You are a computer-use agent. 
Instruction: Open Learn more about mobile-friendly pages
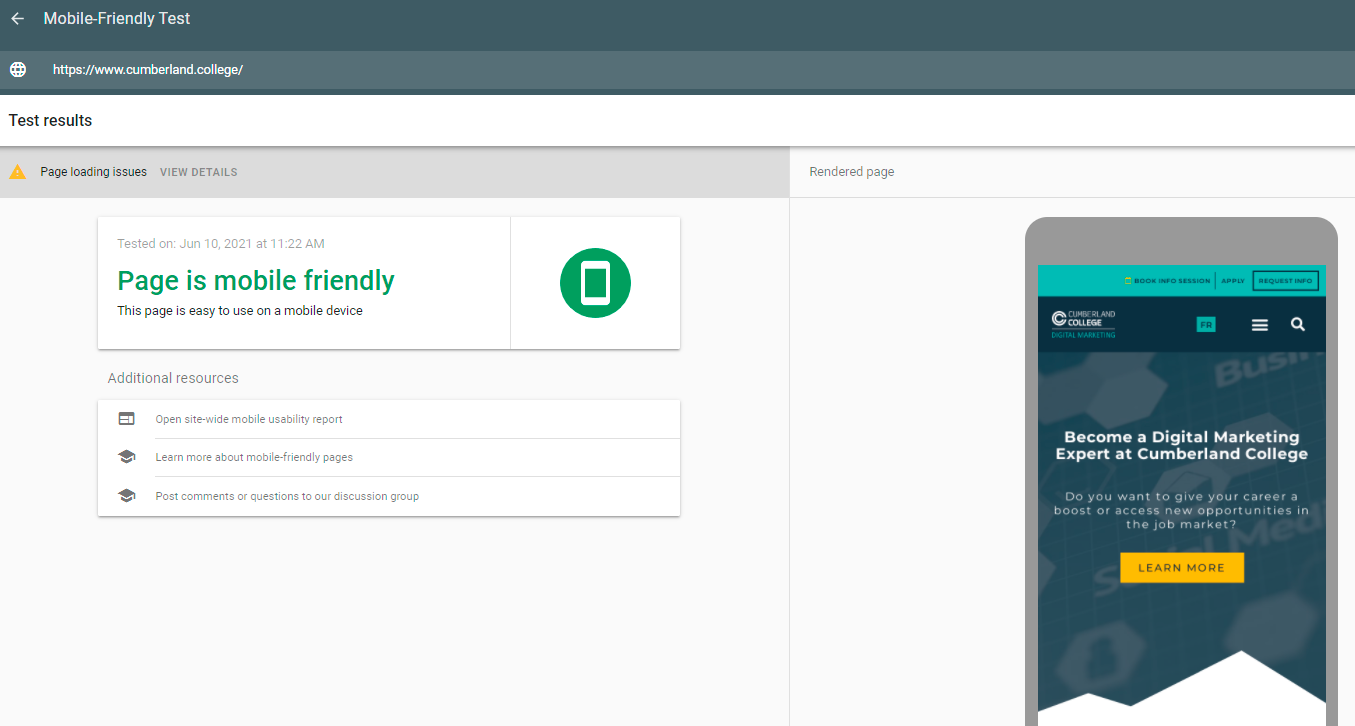click(254, 457)
